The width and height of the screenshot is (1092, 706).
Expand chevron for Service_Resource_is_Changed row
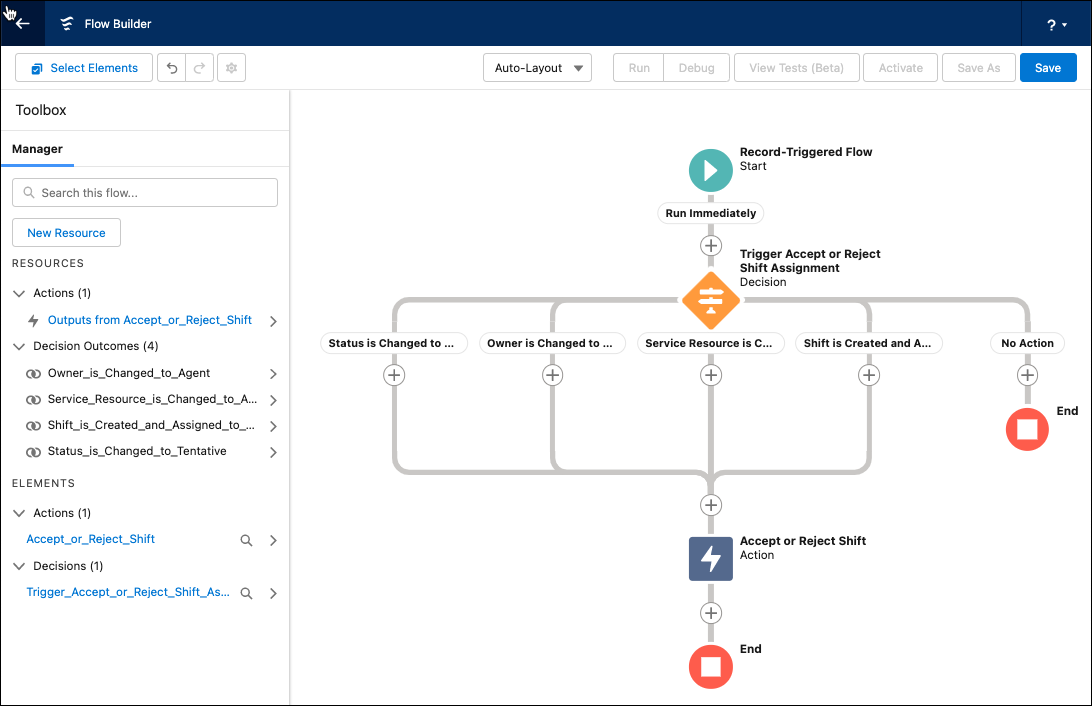[x=273, y=400]
